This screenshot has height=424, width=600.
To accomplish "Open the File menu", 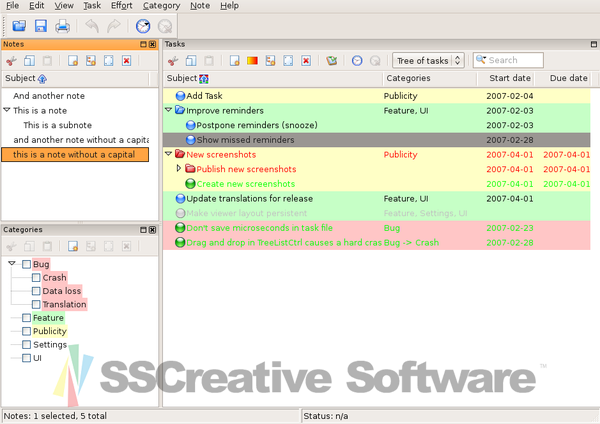I will (12, 6).
